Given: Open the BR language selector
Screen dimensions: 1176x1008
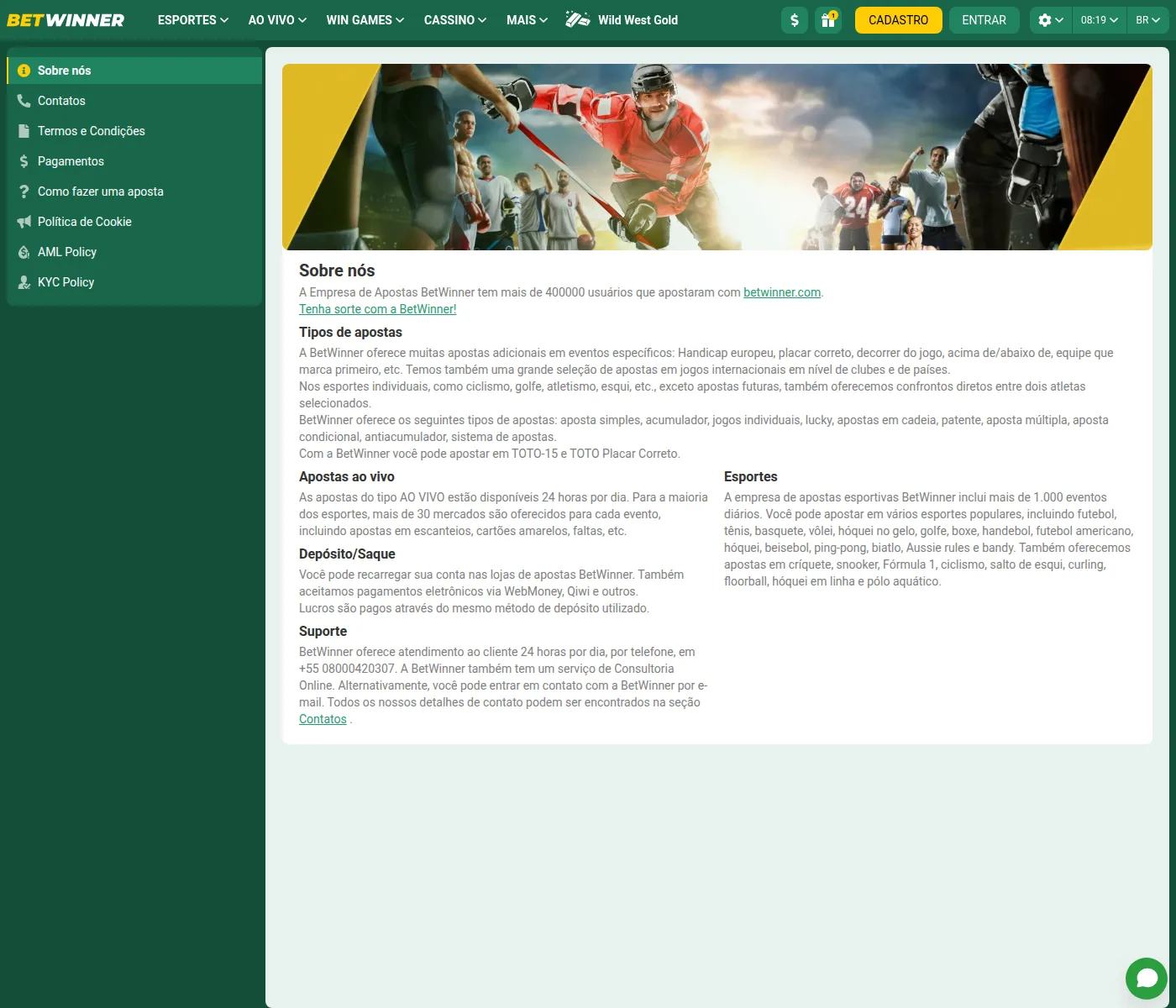Looking at the screenshot, I should coord(1147,20).
